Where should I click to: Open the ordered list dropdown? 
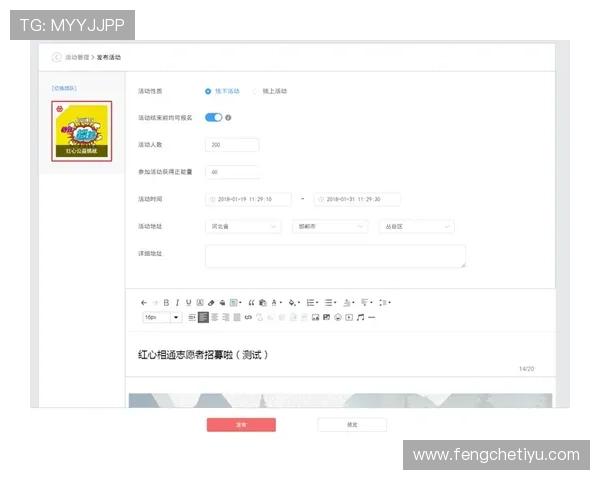point(312,303)
